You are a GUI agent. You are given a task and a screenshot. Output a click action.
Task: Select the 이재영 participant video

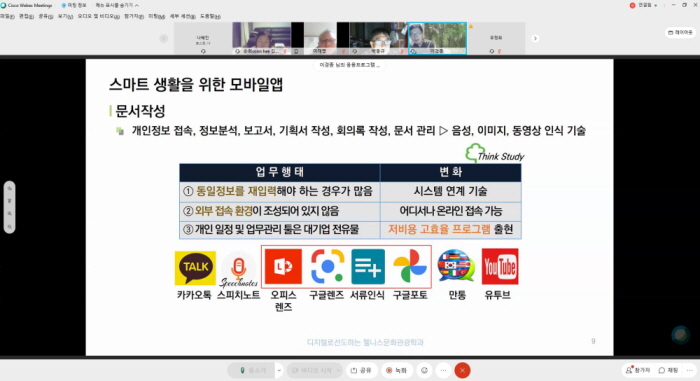320,38
